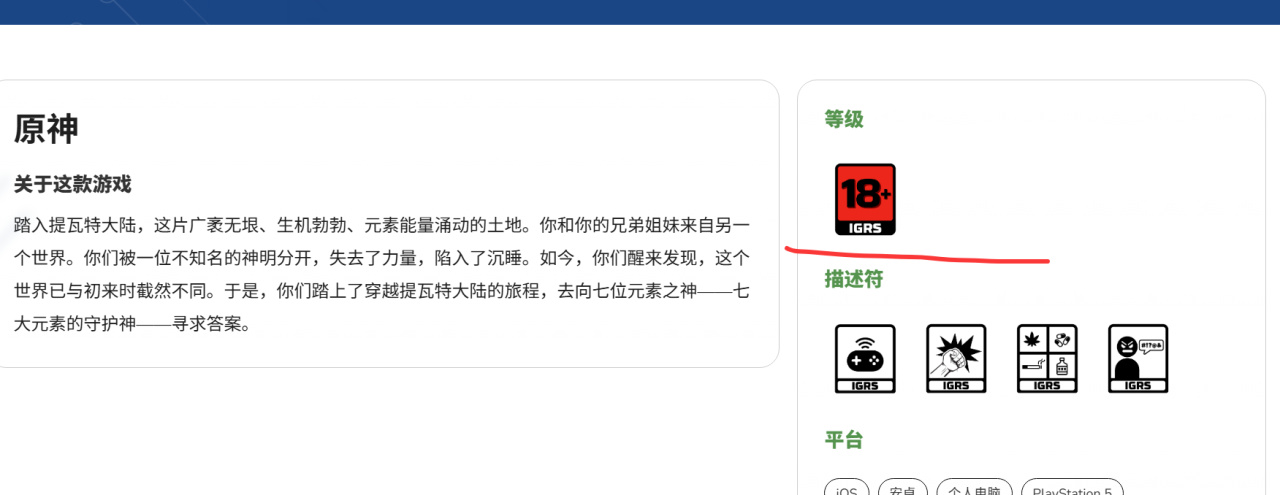This screenshot has height=495, width=1280.
Task: Choose the 个人电脑 platform tag
Action: tap(974, 488)
